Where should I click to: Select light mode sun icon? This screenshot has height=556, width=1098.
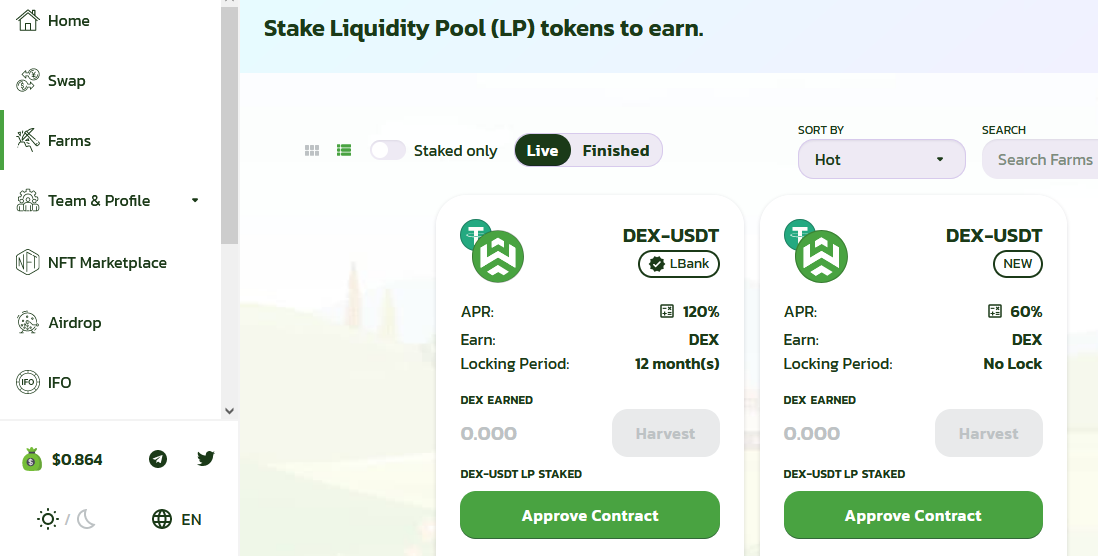pos(48,519)
